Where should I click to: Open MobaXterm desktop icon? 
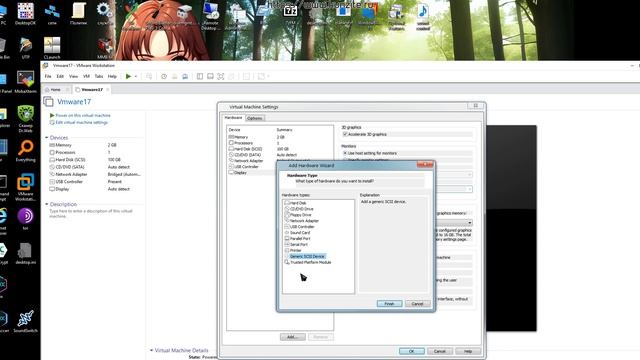25,82
